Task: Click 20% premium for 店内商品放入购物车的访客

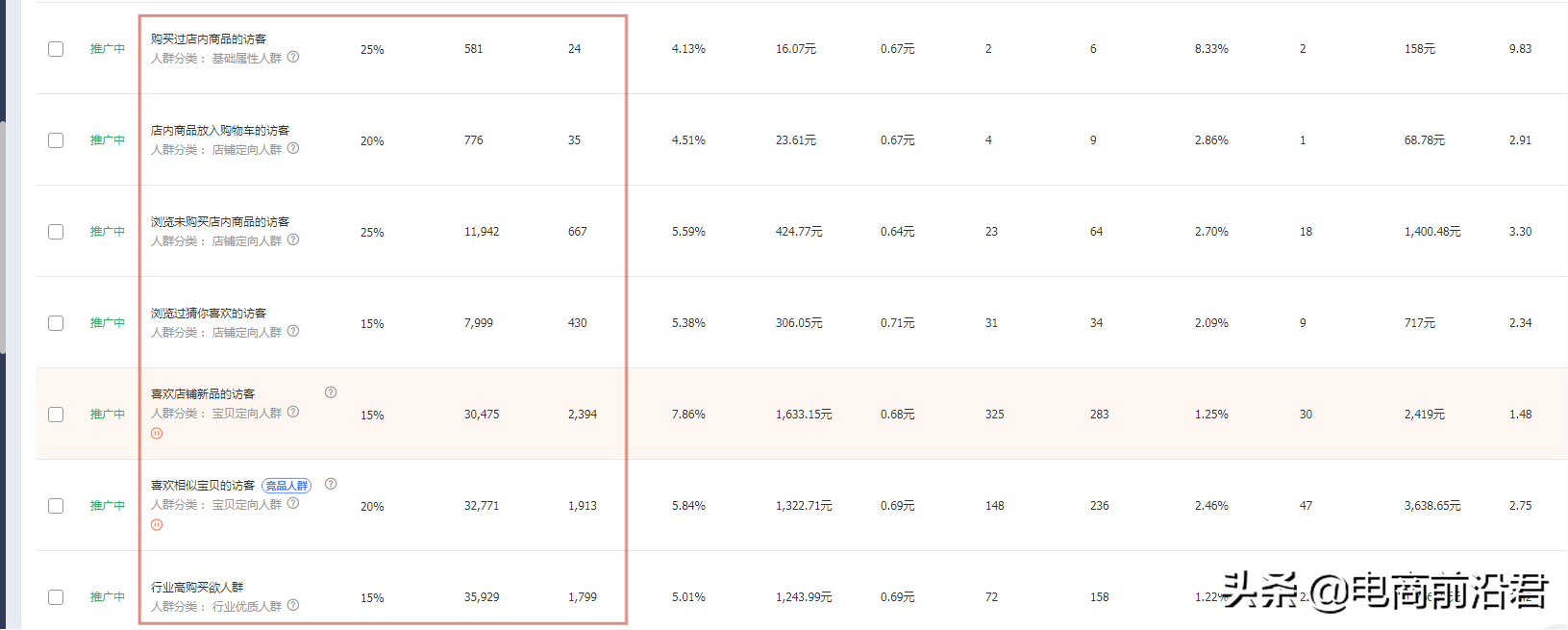Action: coord(372,141)
